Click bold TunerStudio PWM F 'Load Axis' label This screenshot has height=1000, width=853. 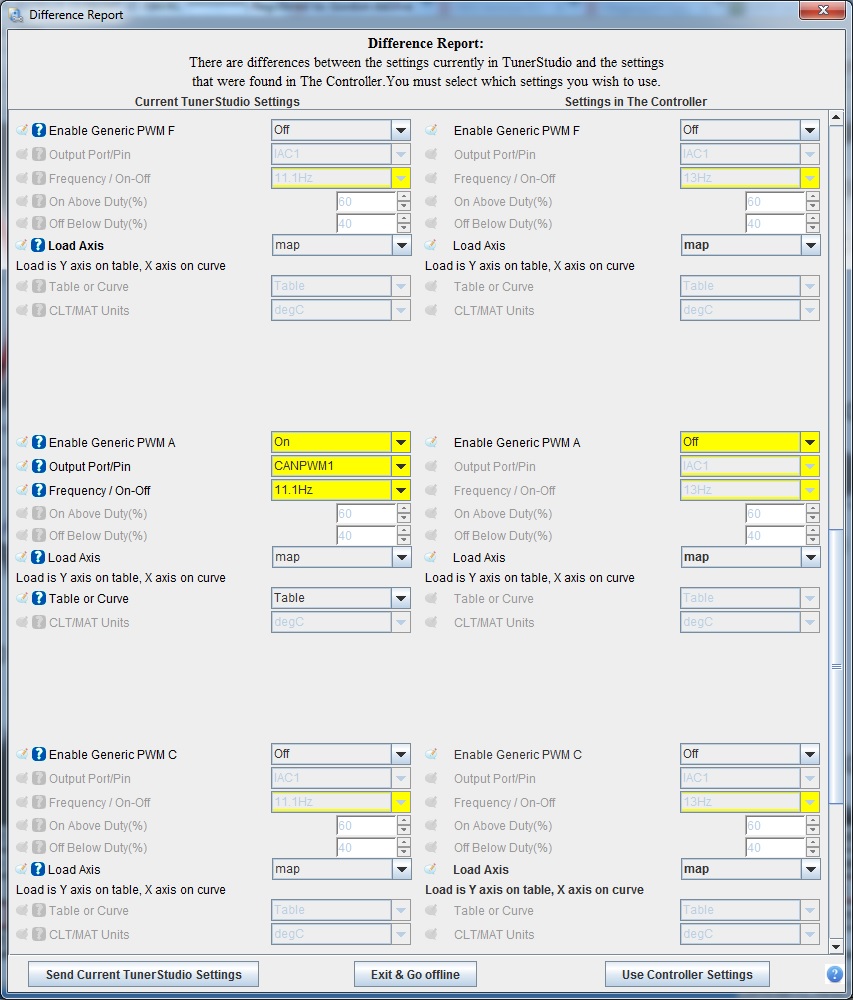[x=76, y=246]
